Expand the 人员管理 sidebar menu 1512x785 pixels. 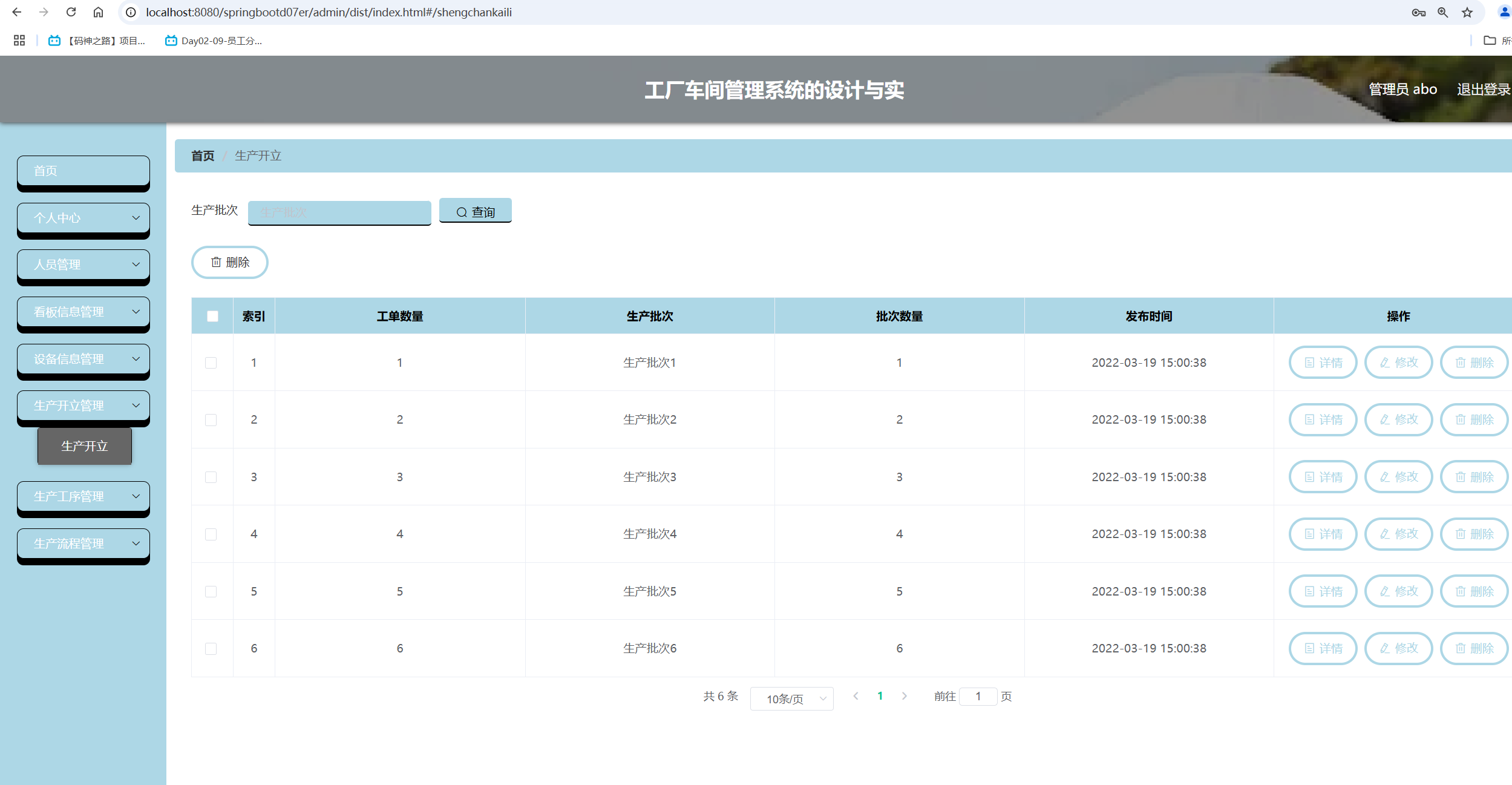[83, 264]
